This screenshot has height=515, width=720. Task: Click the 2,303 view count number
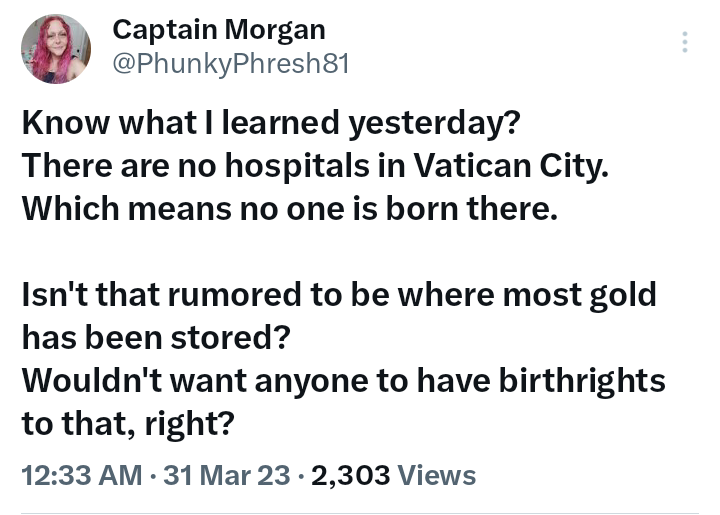351,476
